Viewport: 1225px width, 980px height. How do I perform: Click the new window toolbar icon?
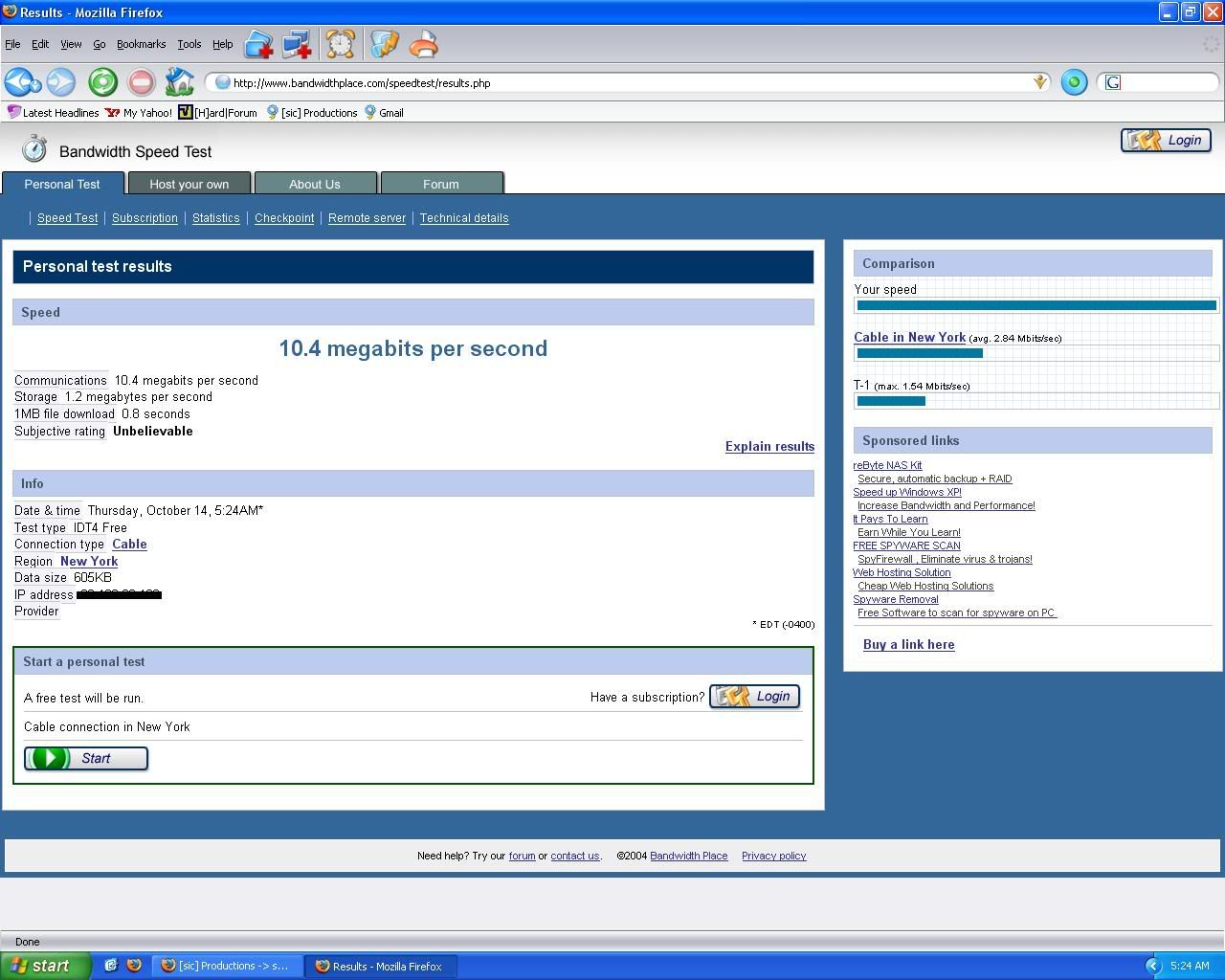pos(297,44)
